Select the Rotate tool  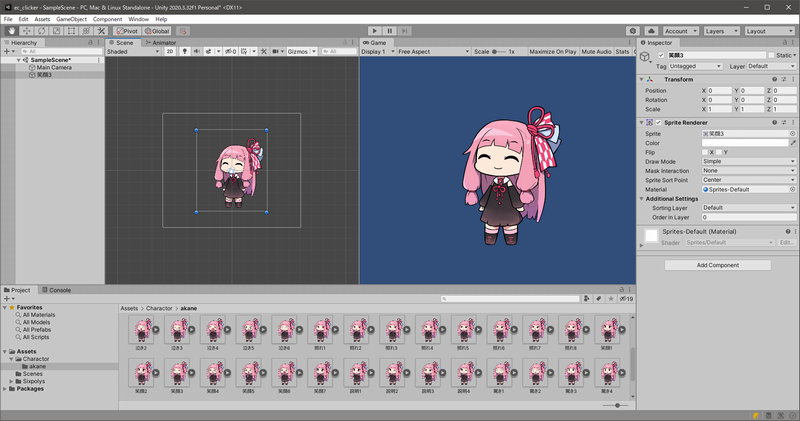[41, 31]
